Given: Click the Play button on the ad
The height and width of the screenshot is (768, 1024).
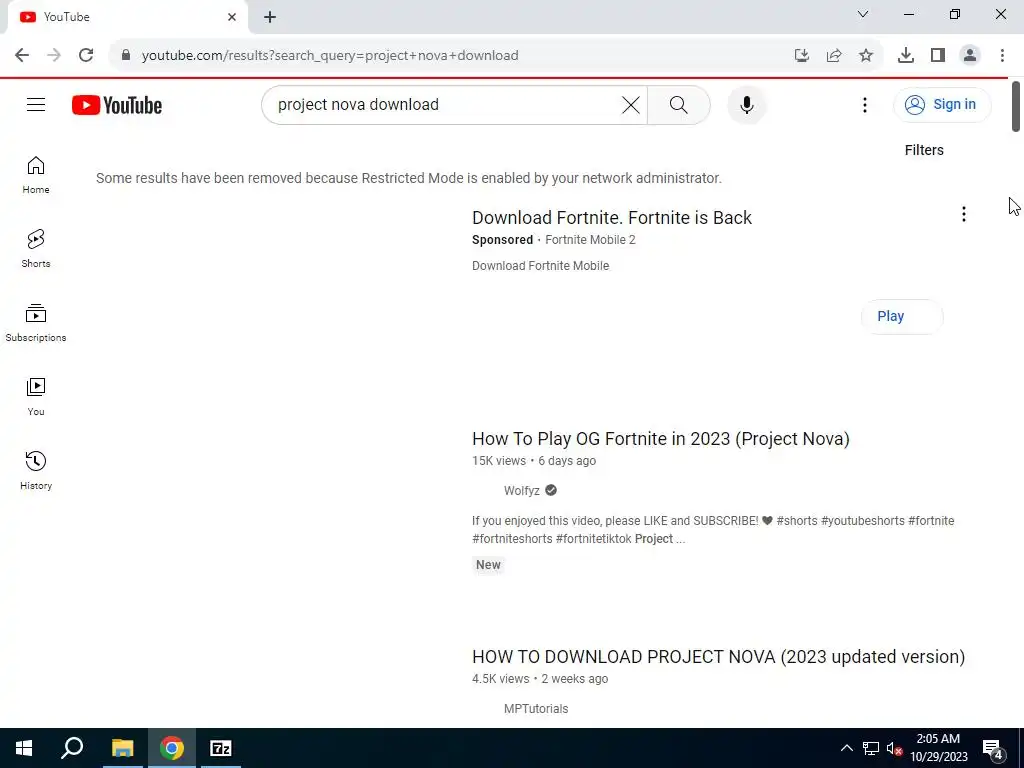Looking at the screenshot, I should tap(901, 317).
